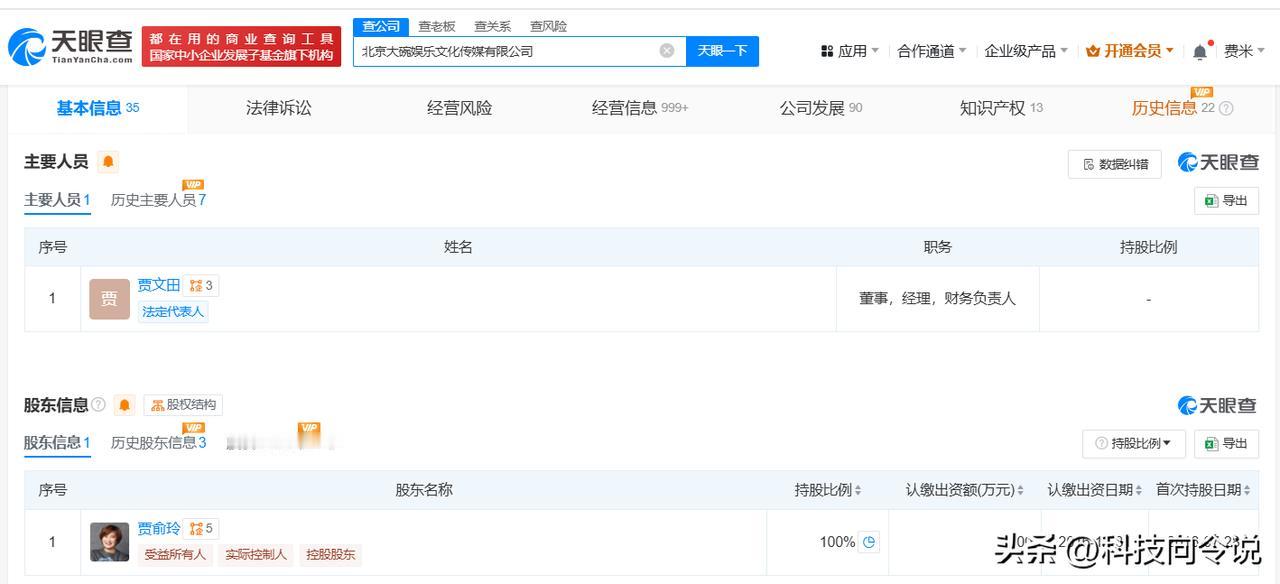
Task: Sort by 首次持股日期 column header
Action: tap(1204, 490)
